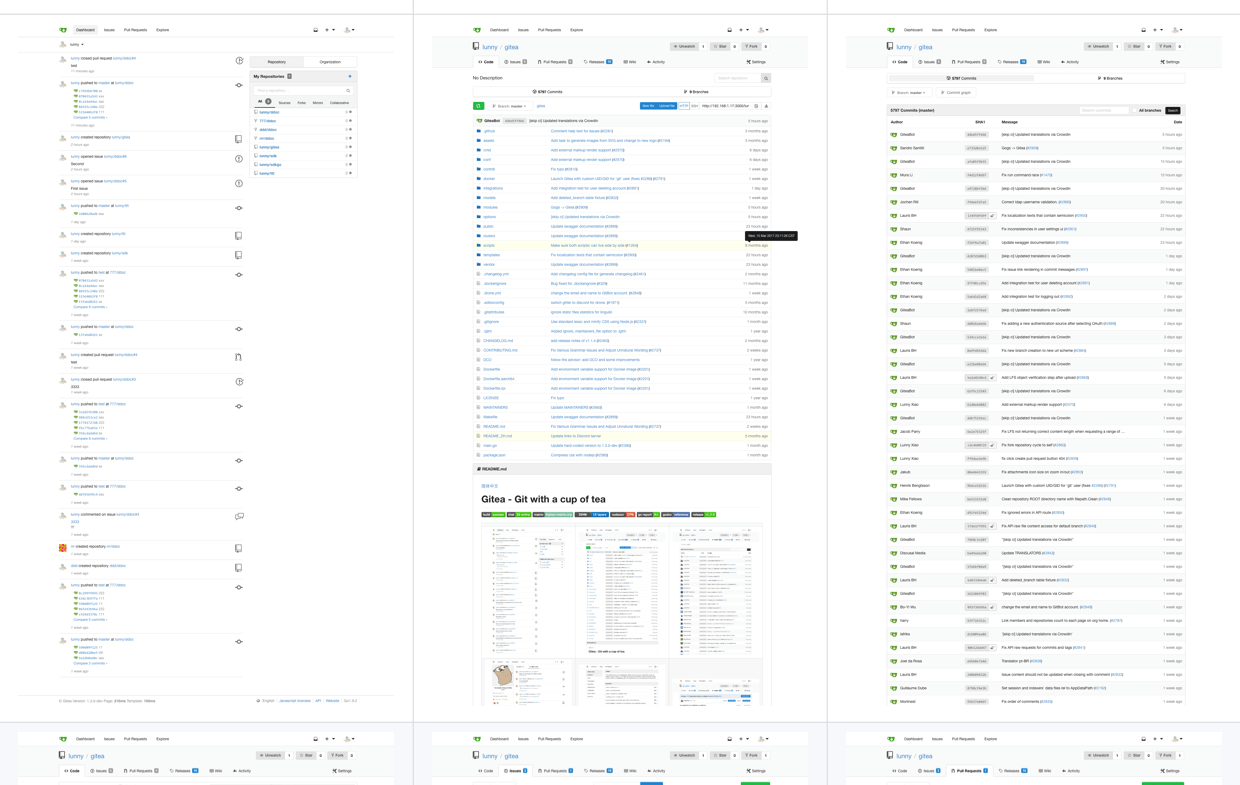Open plus create dropdown on commits page
The width and height of the screenshot is (1240, 785).
(x=1156, y=30)
